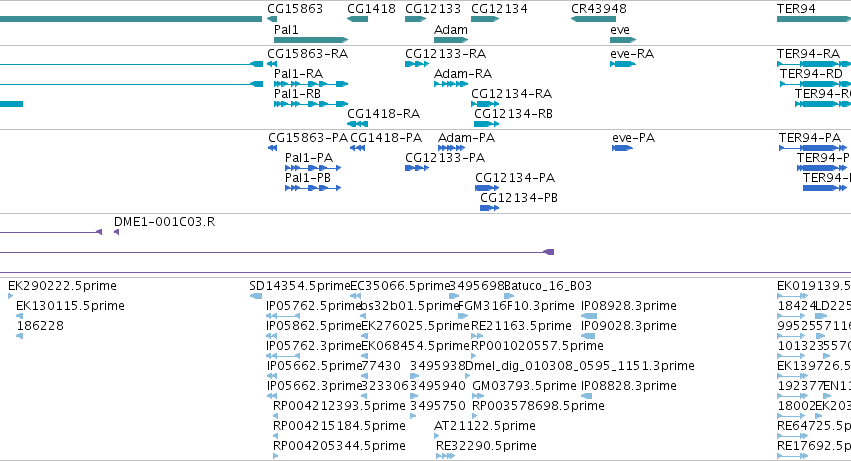Click the CR43948 gene label

[x=599, y=9]
